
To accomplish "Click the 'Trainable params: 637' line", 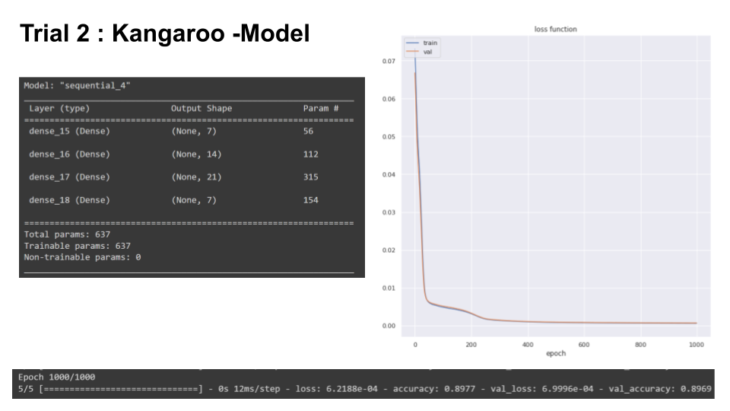I will click(76, 245).
